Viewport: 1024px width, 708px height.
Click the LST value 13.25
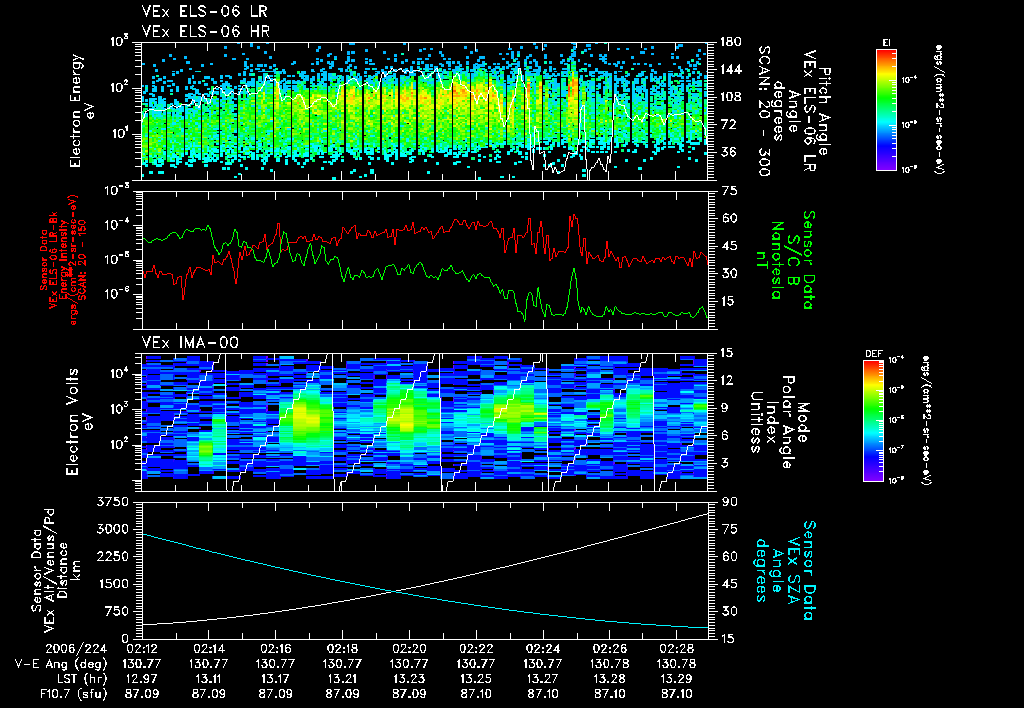[476, 679]
